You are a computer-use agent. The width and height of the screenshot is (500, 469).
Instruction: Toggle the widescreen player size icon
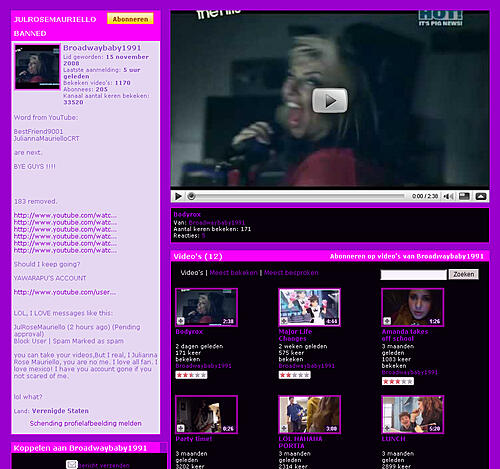point(464,196)
